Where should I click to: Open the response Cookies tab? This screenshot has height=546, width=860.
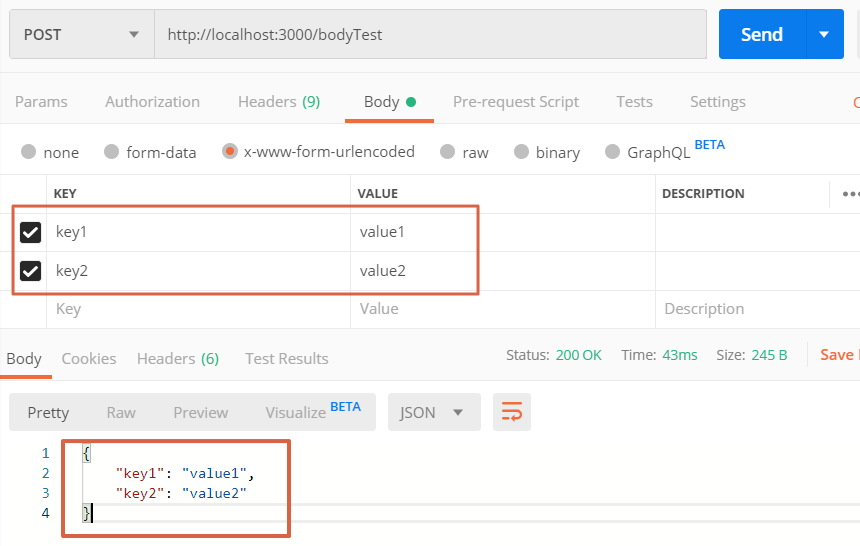pyautogui.click(x=89, y=358)
